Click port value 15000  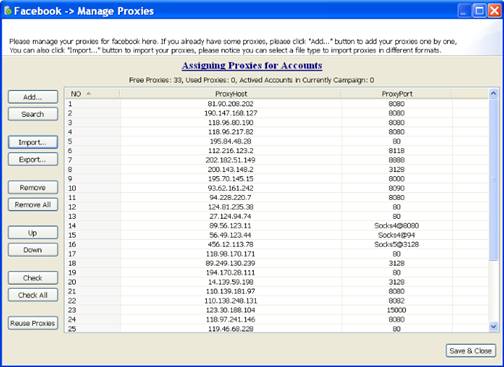coord(396,310)
